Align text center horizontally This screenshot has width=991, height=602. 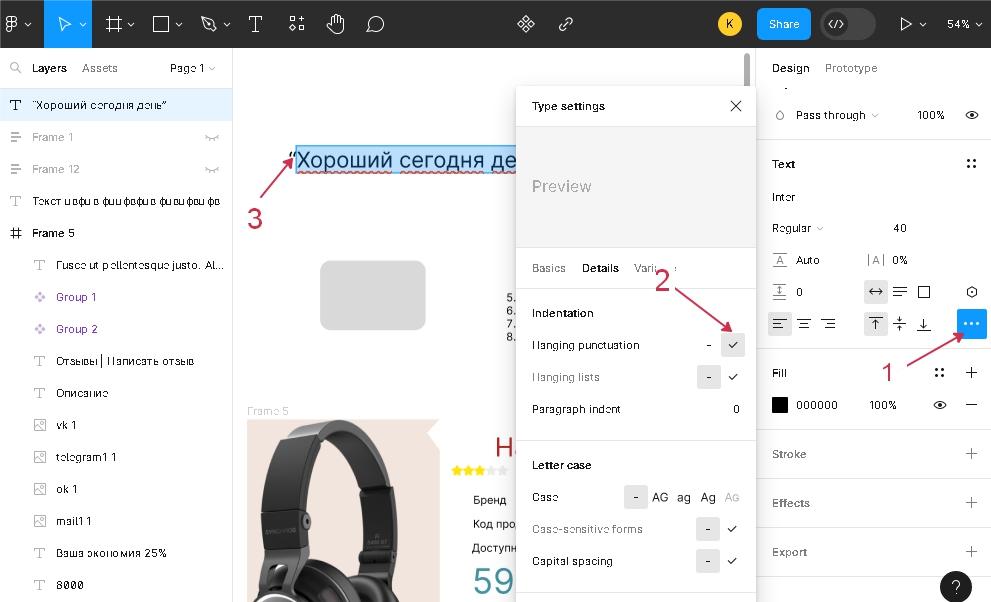[x=804, y=324]
